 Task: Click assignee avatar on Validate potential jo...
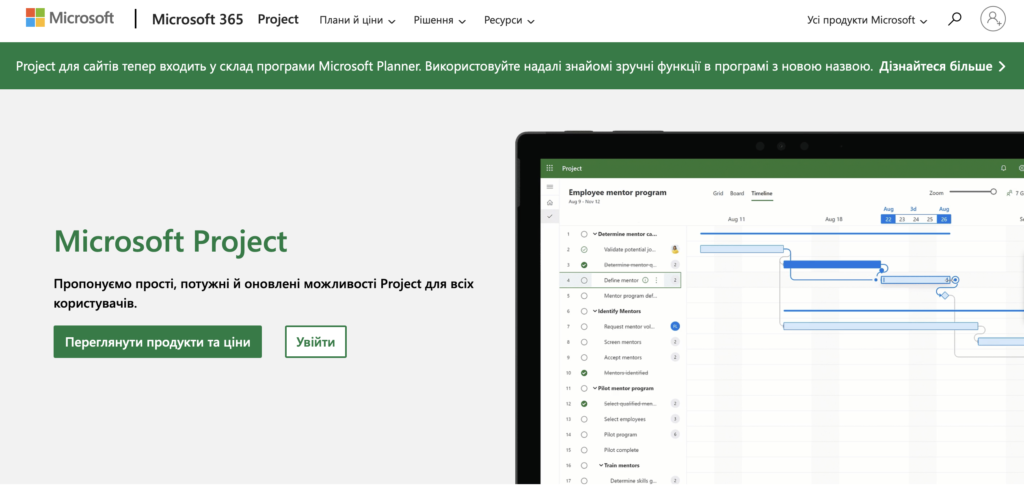(x=675, y=249)
